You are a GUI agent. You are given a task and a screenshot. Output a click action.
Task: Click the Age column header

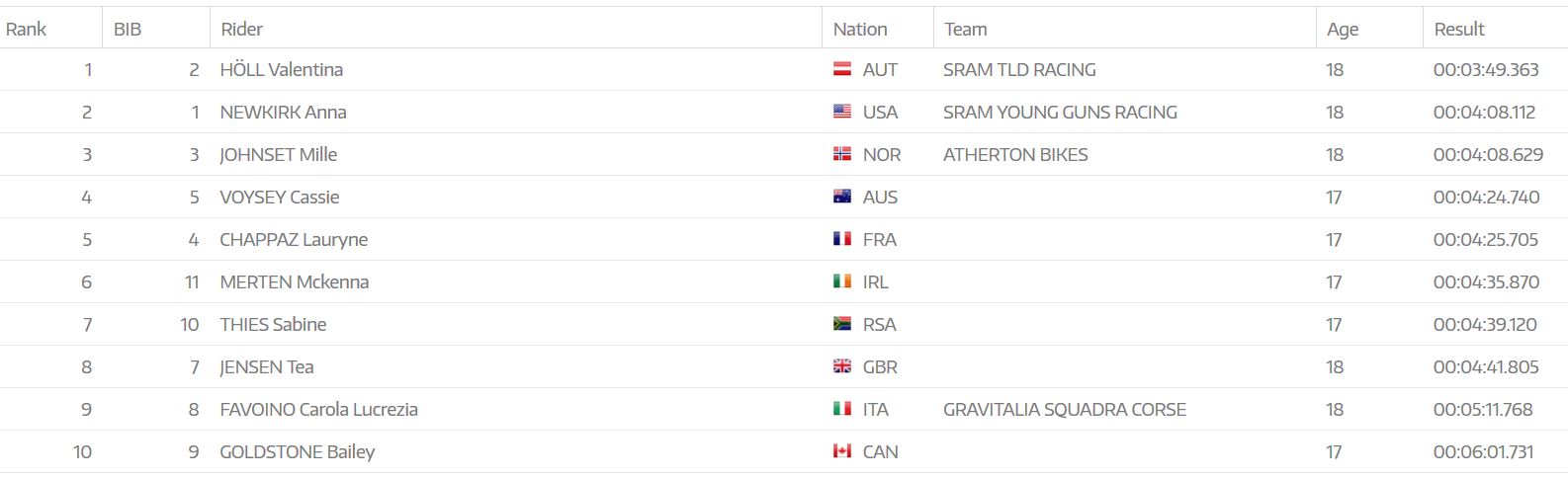[1343, 29]
